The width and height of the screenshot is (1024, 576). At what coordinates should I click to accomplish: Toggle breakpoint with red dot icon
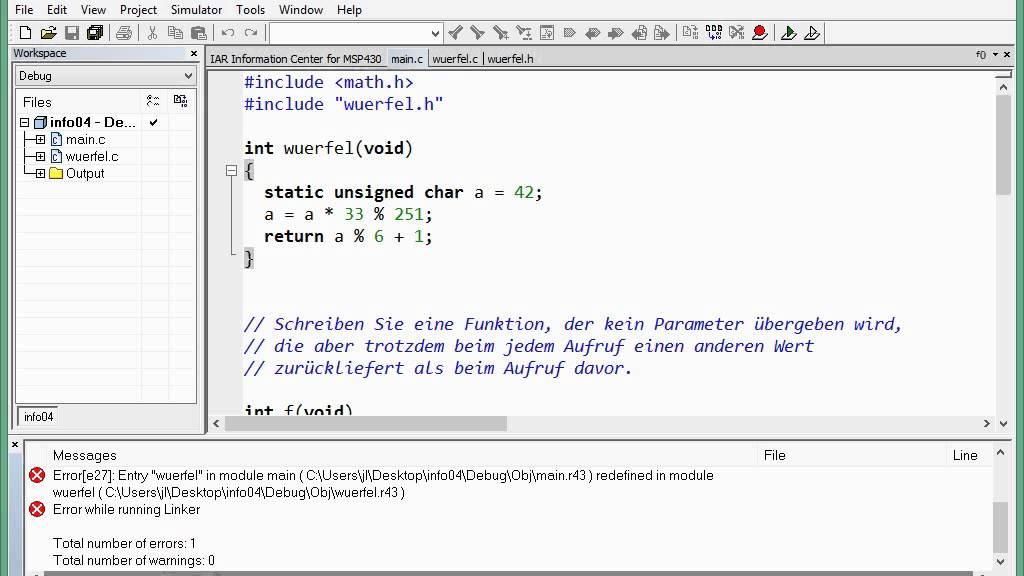(x=760, y=33)
